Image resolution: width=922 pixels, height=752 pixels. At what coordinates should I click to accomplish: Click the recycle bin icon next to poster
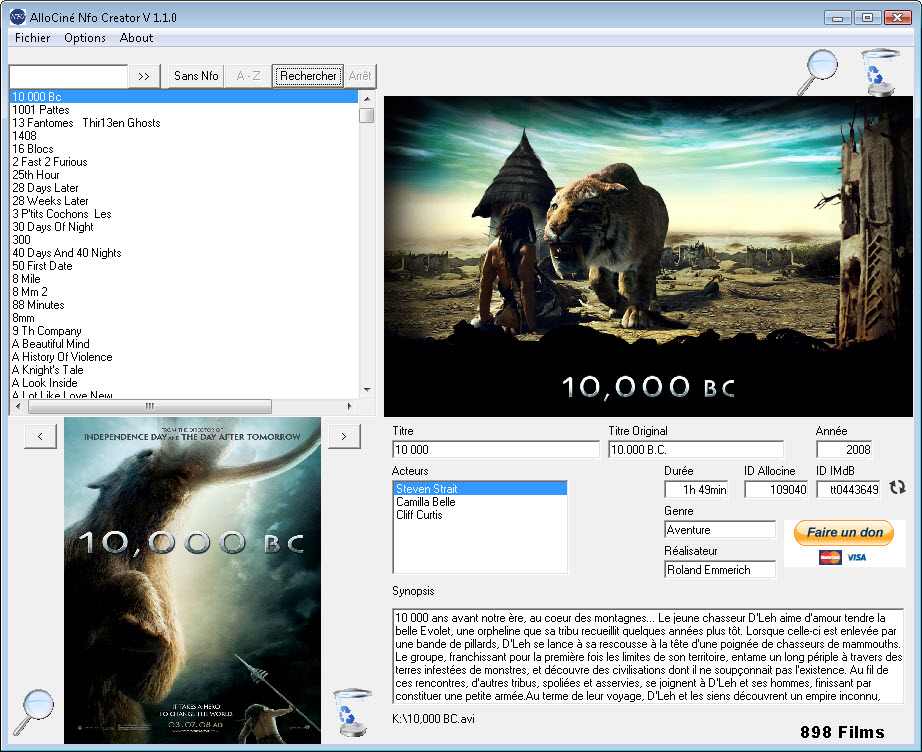coord(352,712)
